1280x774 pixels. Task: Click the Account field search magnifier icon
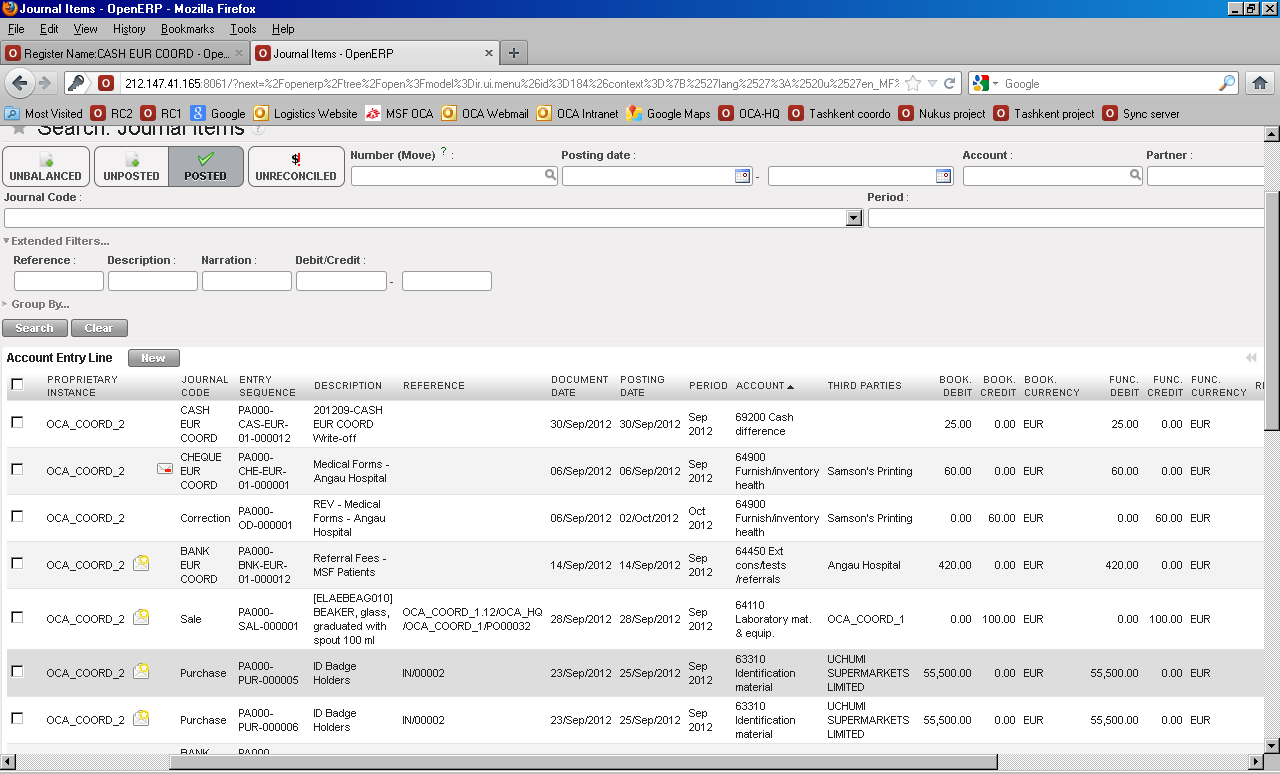[x=1135, y=175]
